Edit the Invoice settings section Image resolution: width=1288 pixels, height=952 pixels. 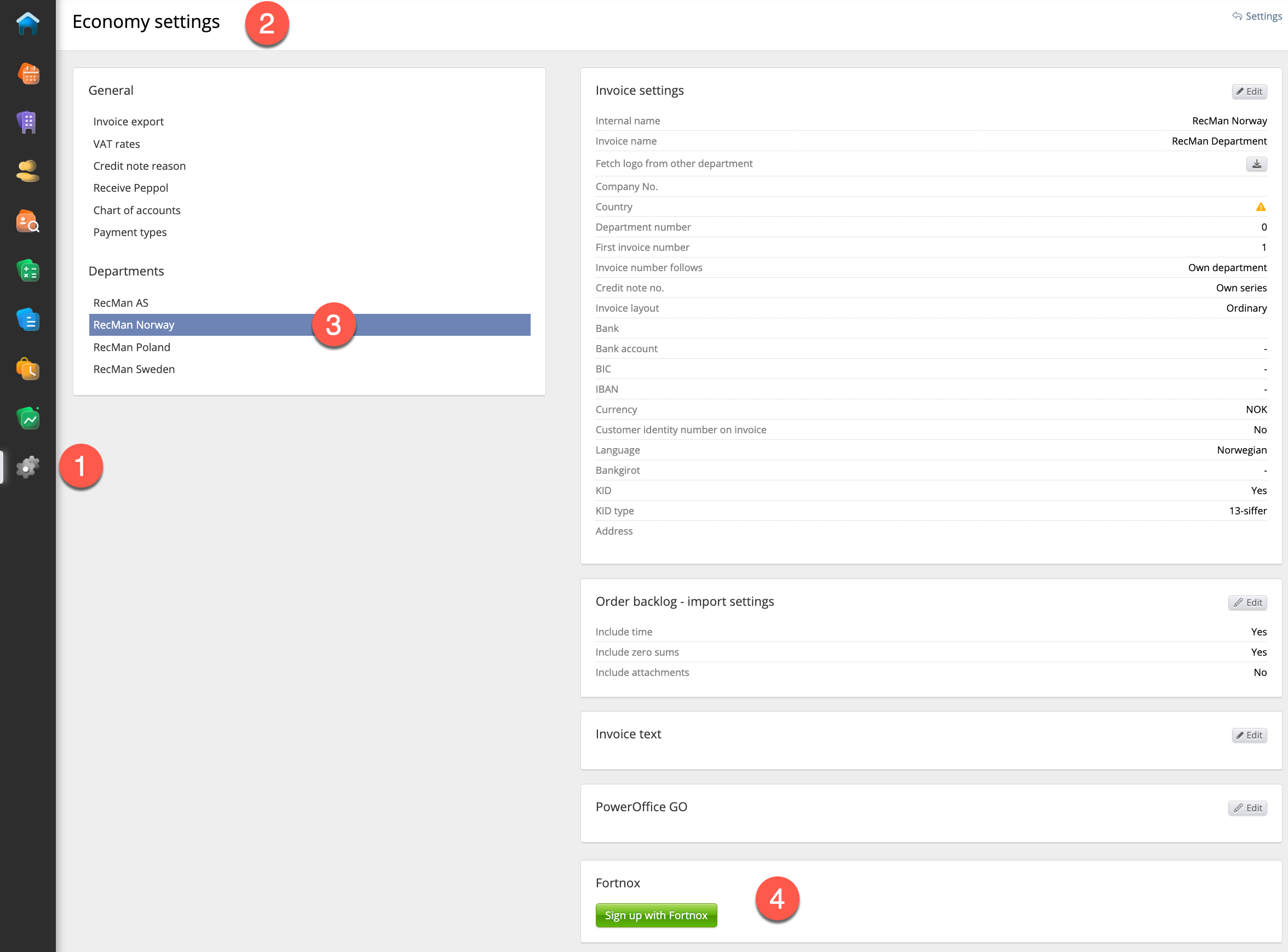1249,91
